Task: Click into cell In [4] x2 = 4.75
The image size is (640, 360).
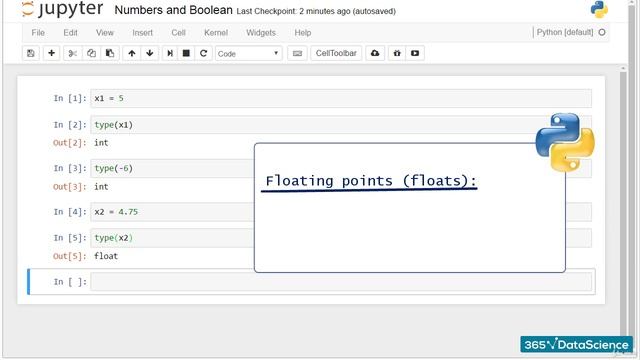Action: (171, 212)
